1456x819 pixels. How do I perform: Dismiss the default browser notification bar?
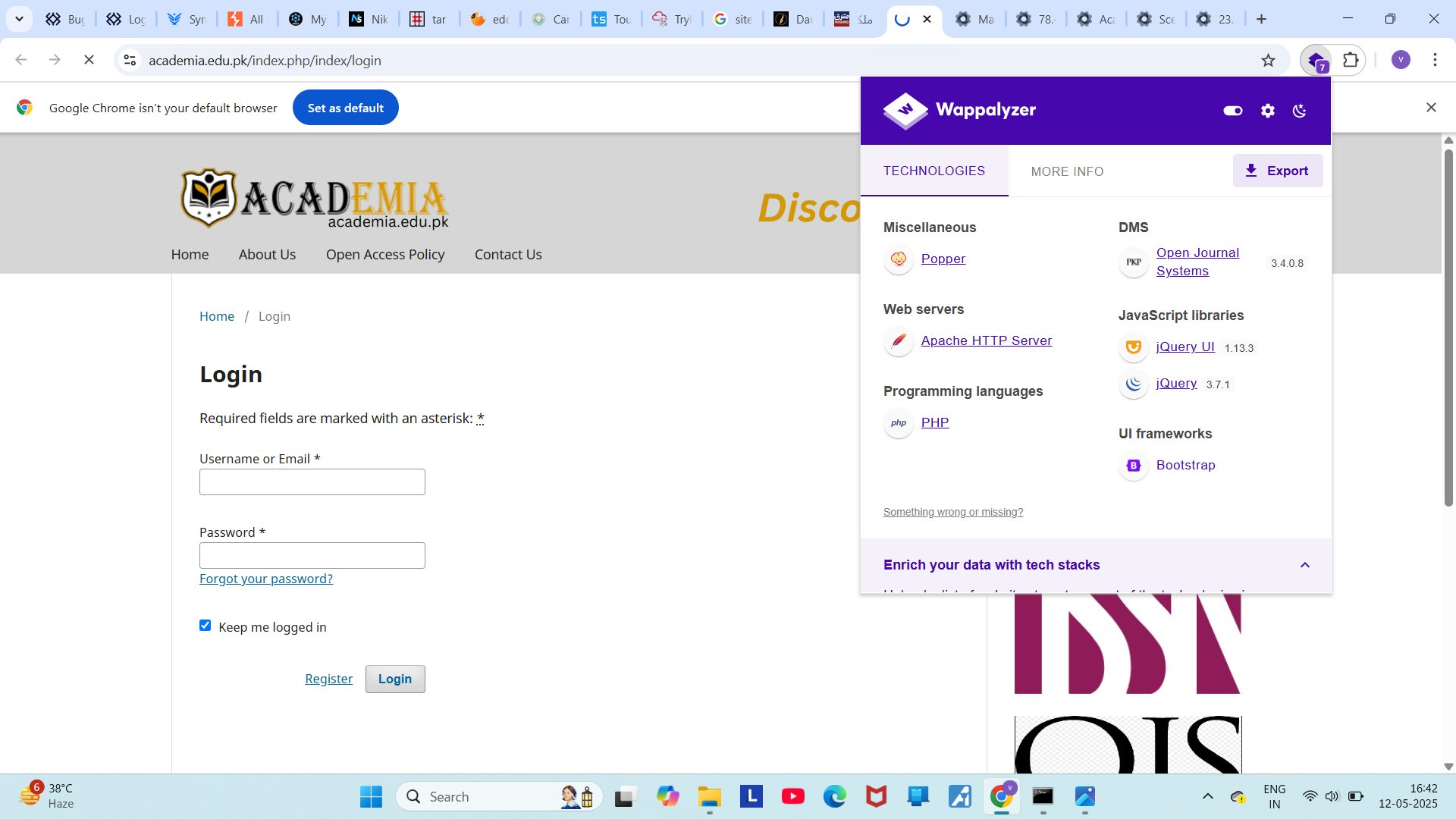tap(1431, 108)
